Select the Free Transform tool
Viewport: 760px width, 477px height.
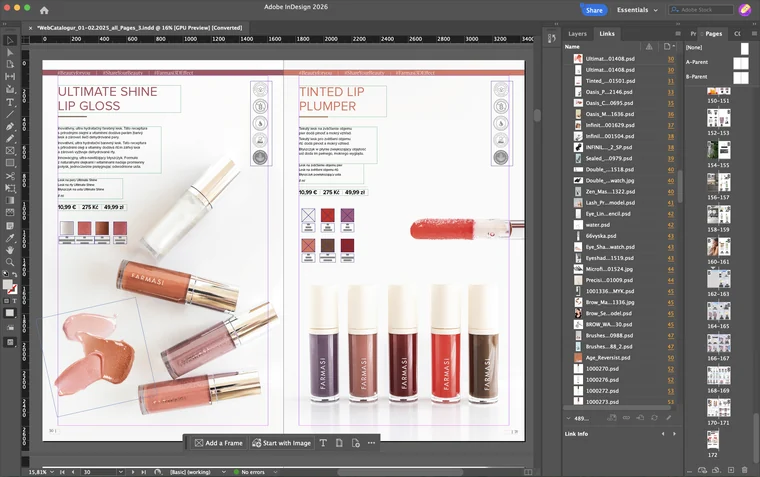click(10, 188)
